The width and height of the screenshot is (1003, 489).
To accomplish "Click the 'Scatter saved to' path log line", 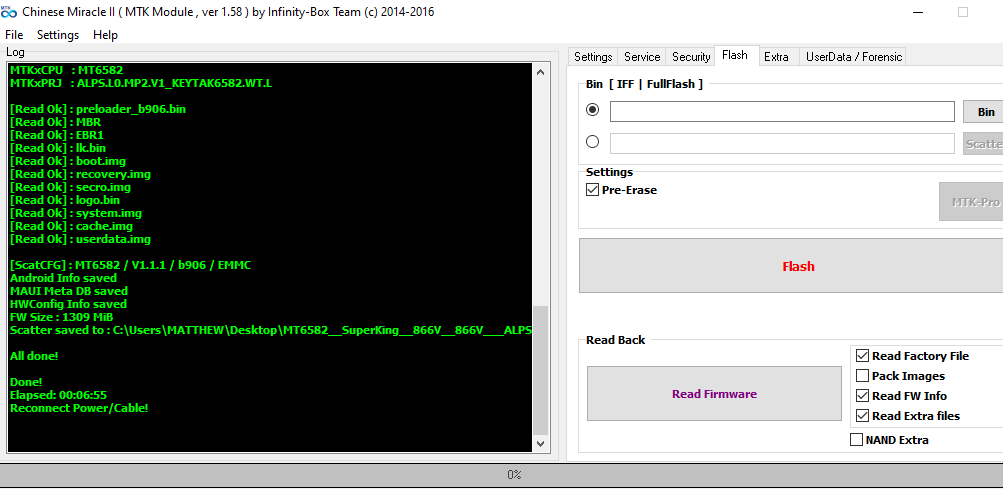I will click(x=271, y=330).
